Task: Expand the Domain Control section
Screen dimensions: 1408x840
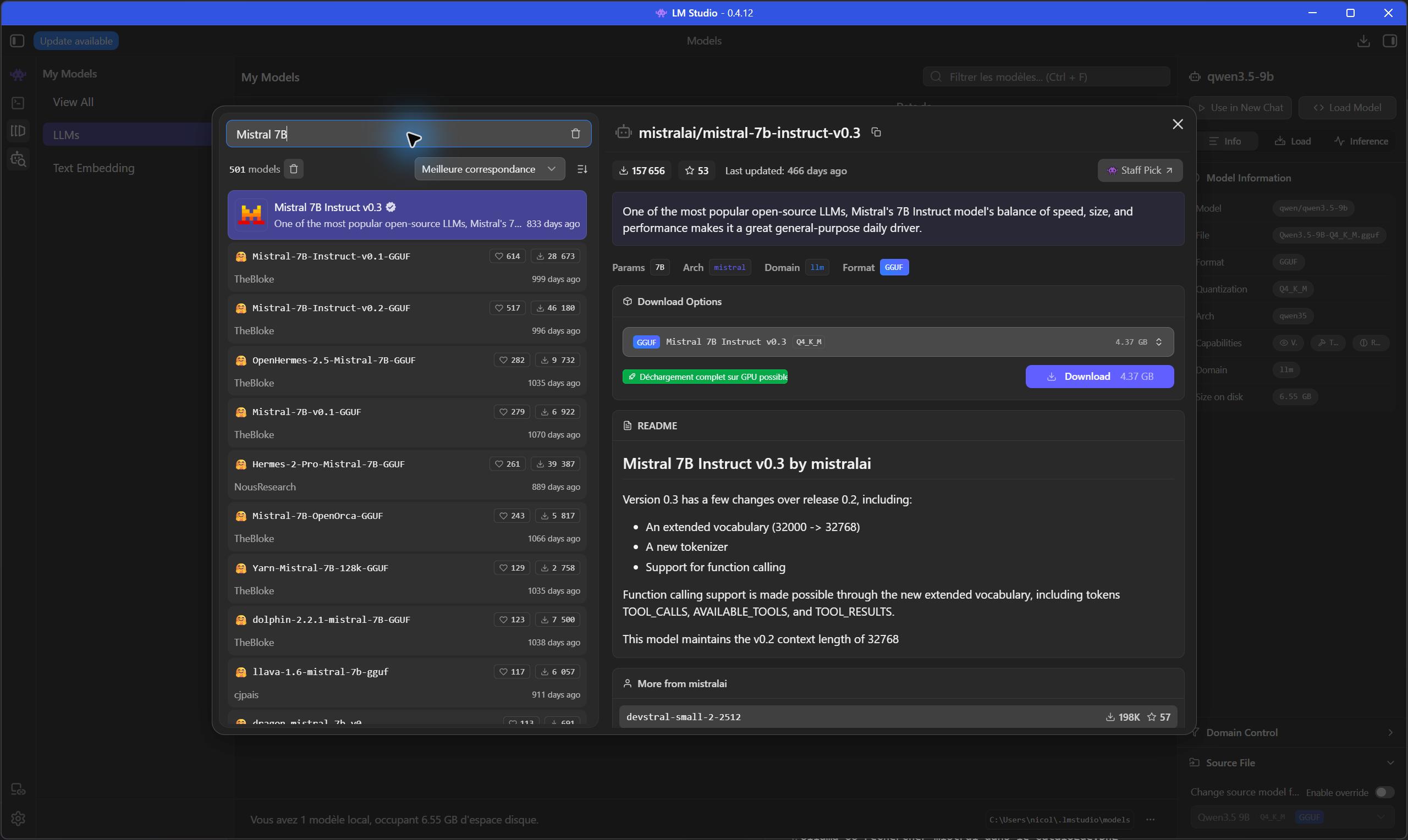Action: click(x=1291, y=732)
